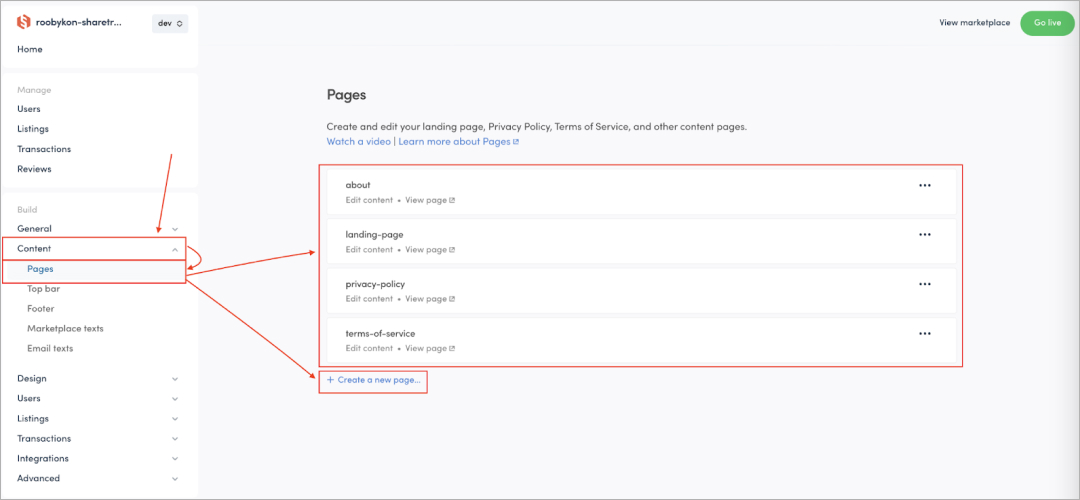Open Users under Manage
The image size is (1080, 500).
coord(29,109)
